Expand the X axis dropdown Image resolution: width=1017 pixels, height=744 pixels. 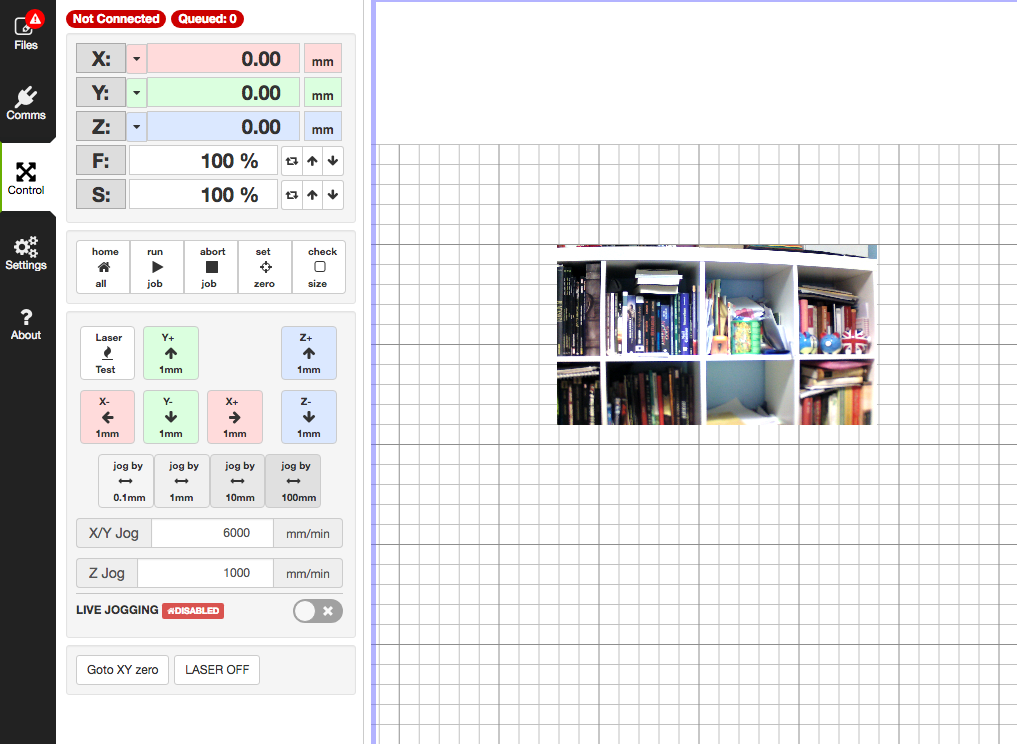(x=136, y=58)
